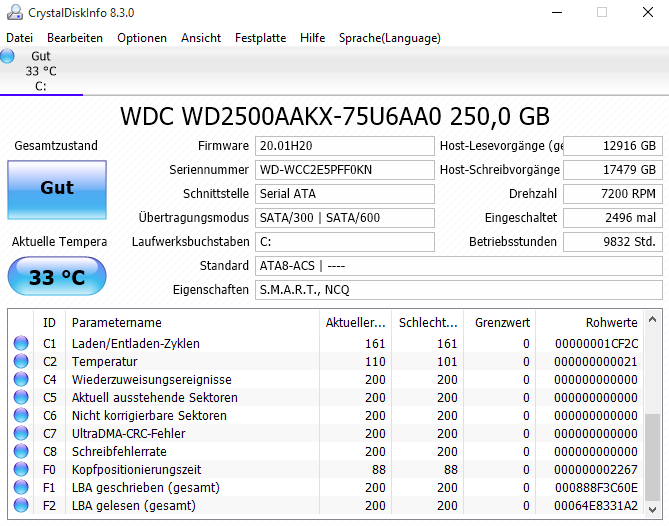Viewport: 669px width, 526px height.
Task: Click the Eigenschaften field S.M.A.R.T., NCQ
Action: (x=459, y=290)
